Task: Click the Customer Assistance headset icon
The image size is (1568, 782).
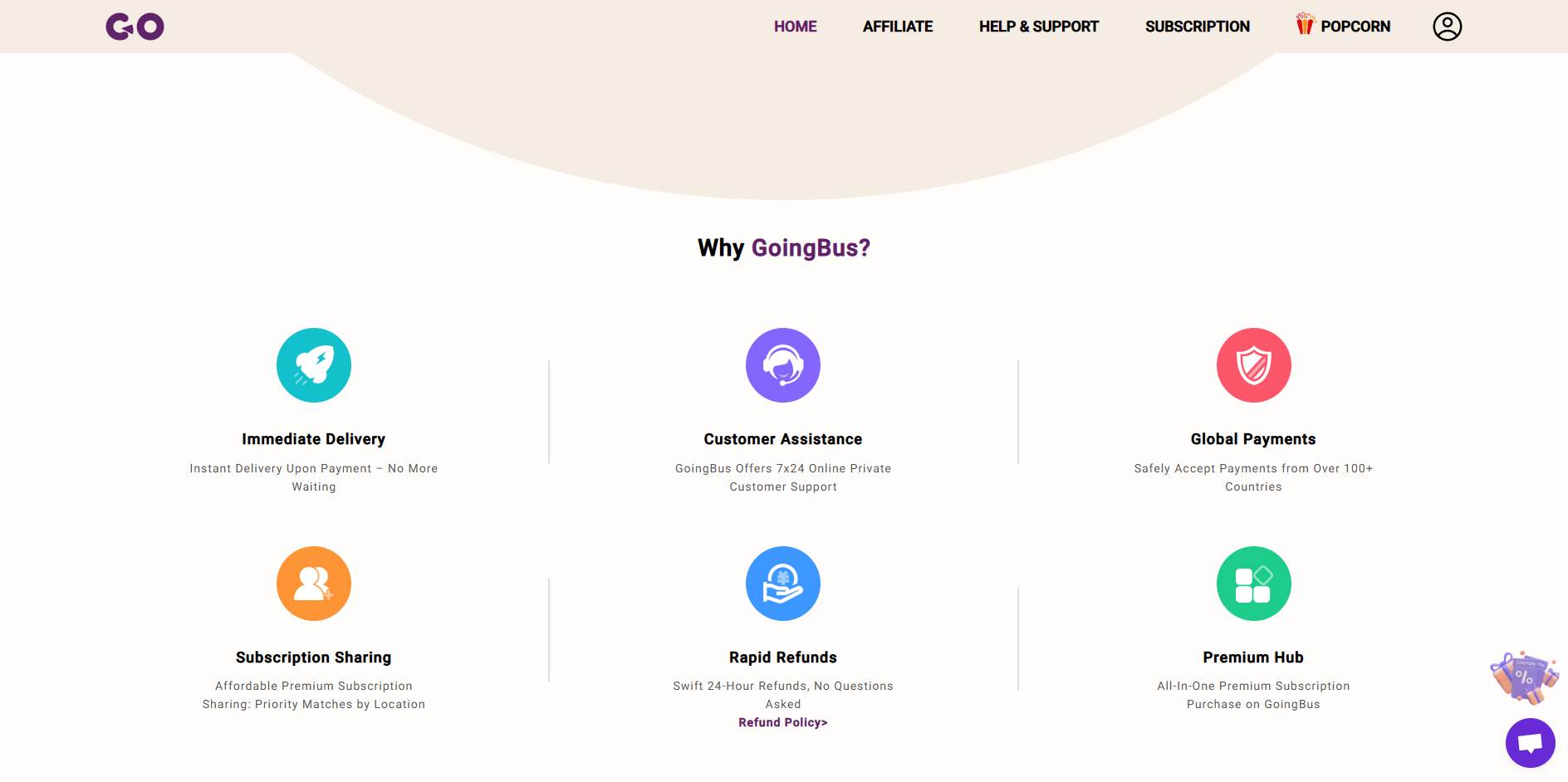Action: [783, 365]
